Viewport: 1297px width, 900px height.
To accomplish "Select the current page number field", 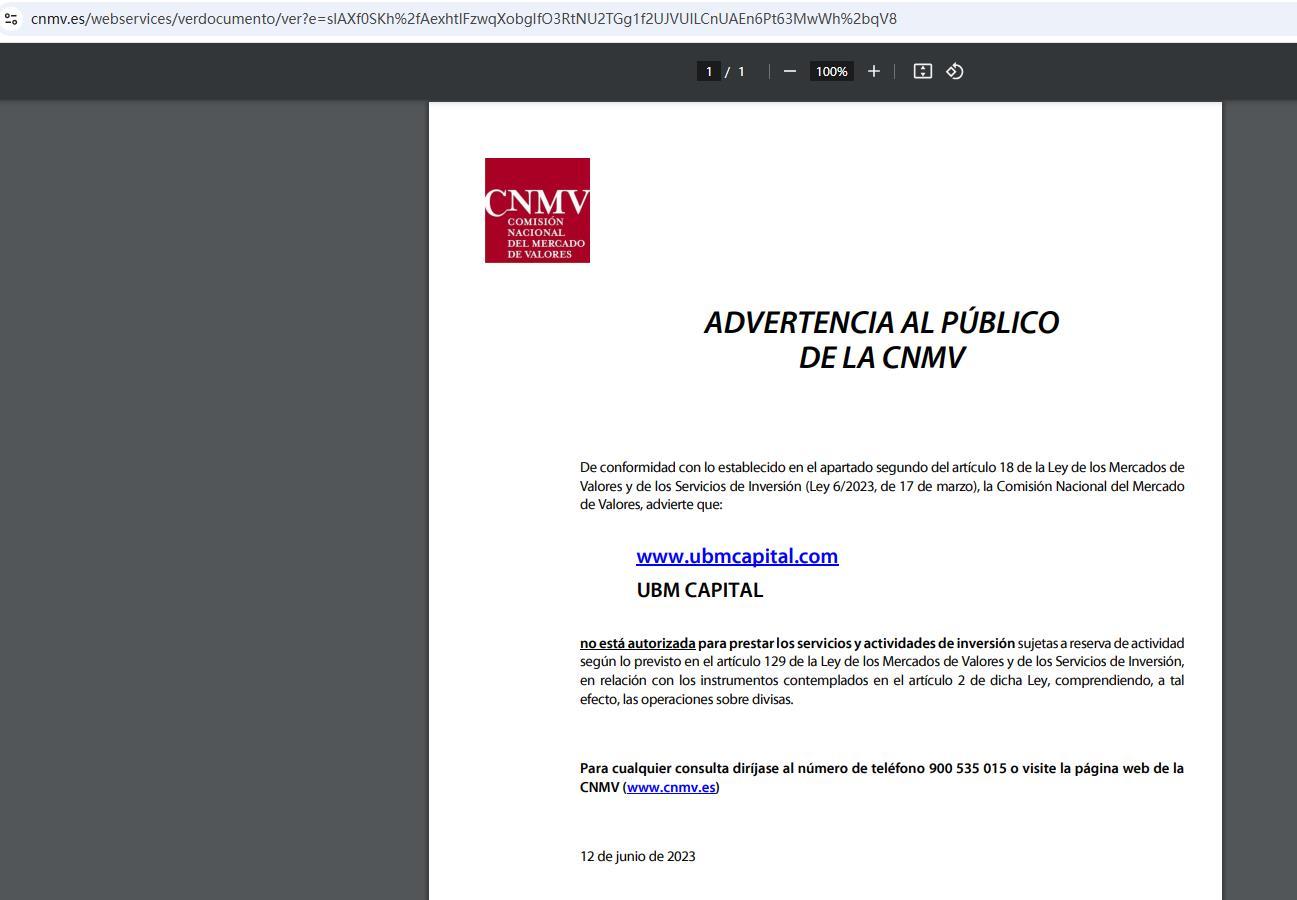I will [x=709, y=71].
